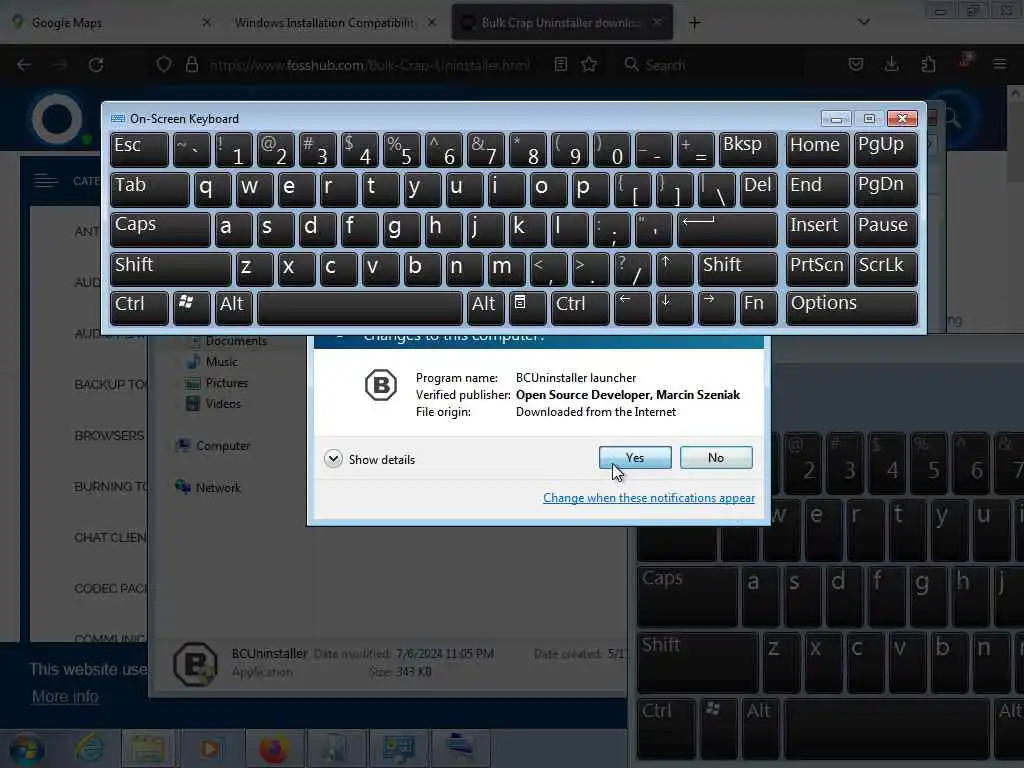Toggle the right Shift key on On-Screen Keyboard
Image resolution: width=1024 pixels, height=768 pixels.
738,269
